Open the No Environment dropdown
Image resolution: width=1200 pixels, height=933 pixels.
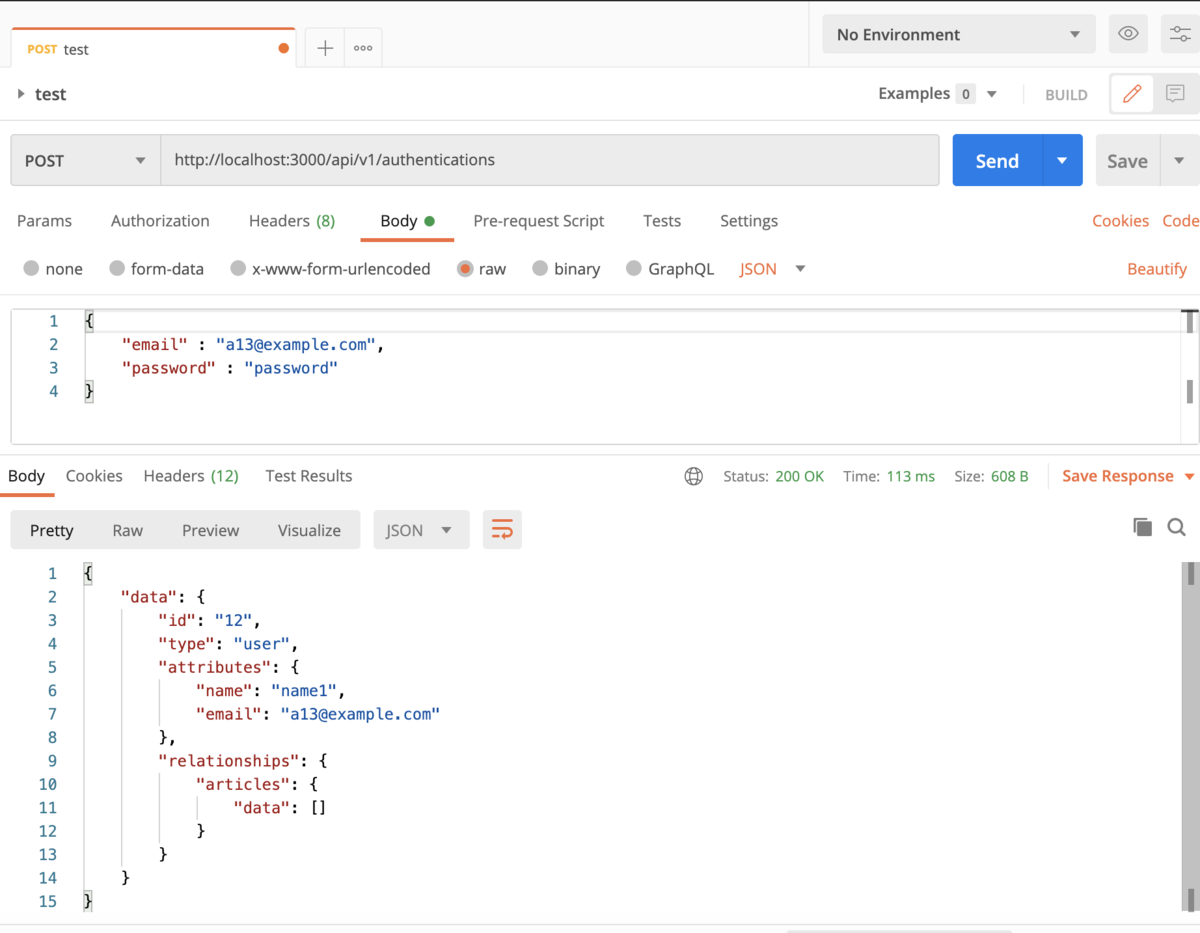[x=957, y=33]
